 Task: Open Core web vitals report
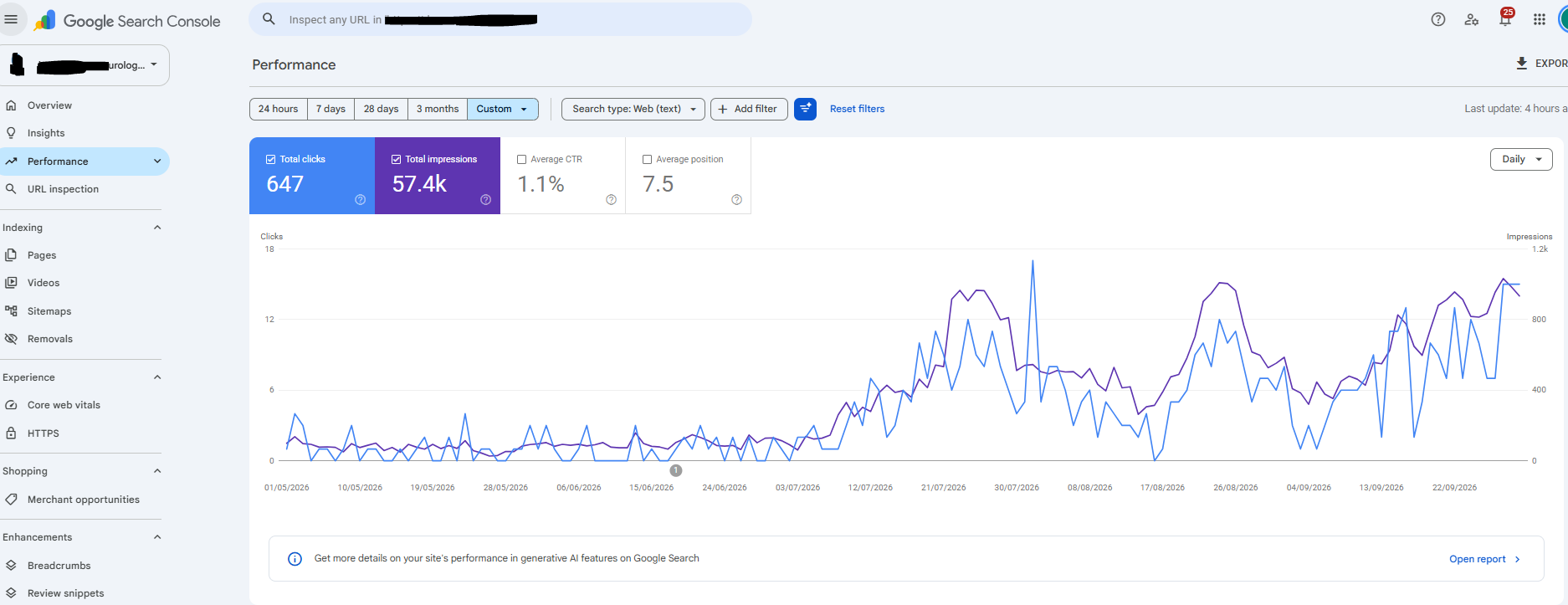click(84, 405)
